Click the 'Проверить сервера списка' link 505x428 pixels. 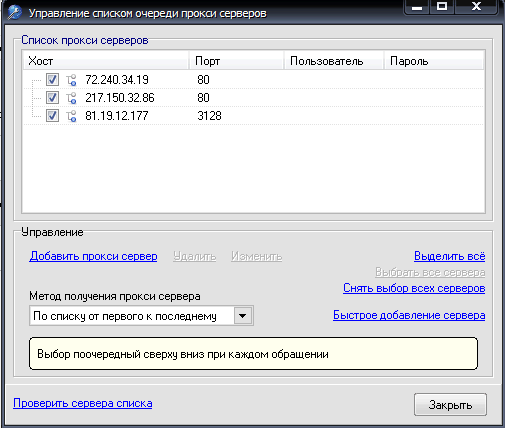coord(83,403)
